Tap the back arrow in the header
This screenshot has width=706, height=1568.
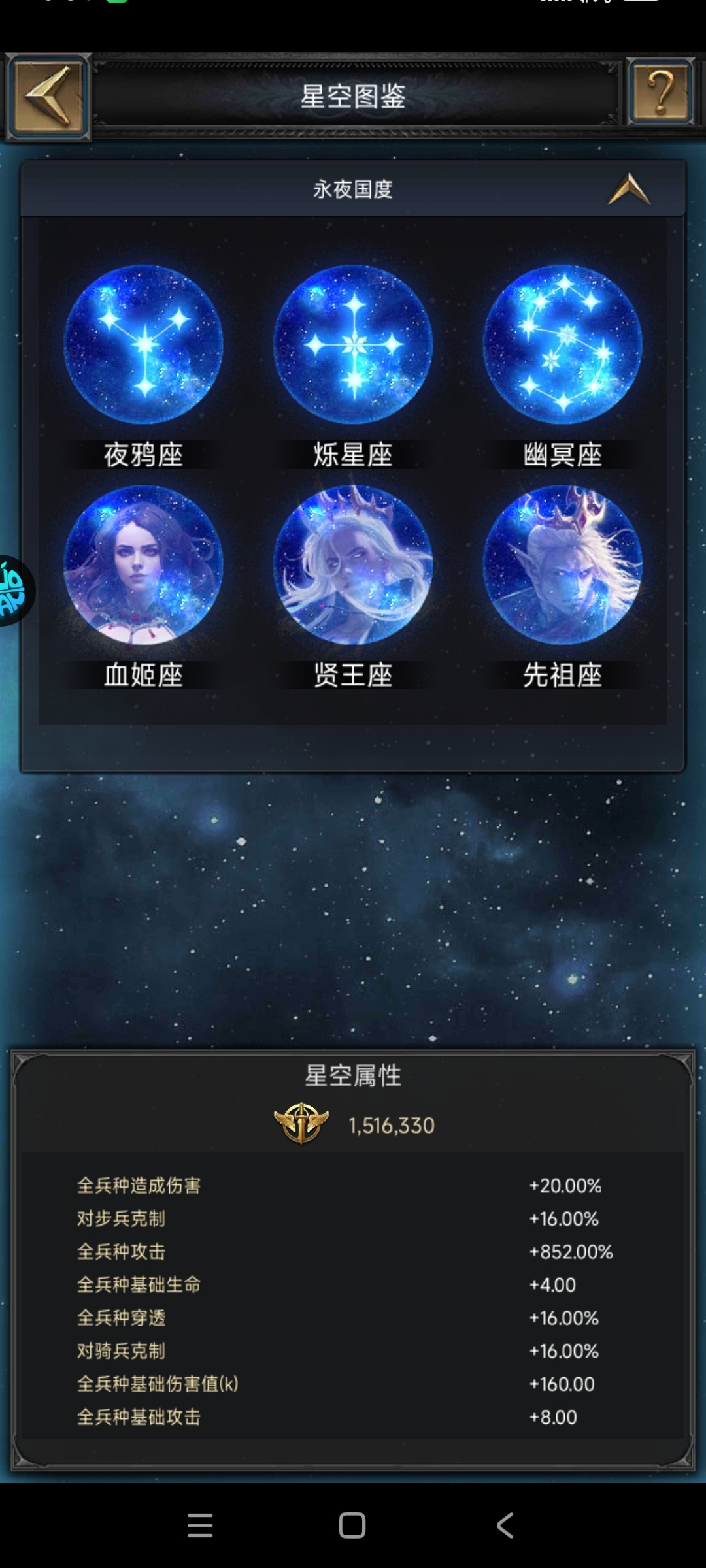48,96
